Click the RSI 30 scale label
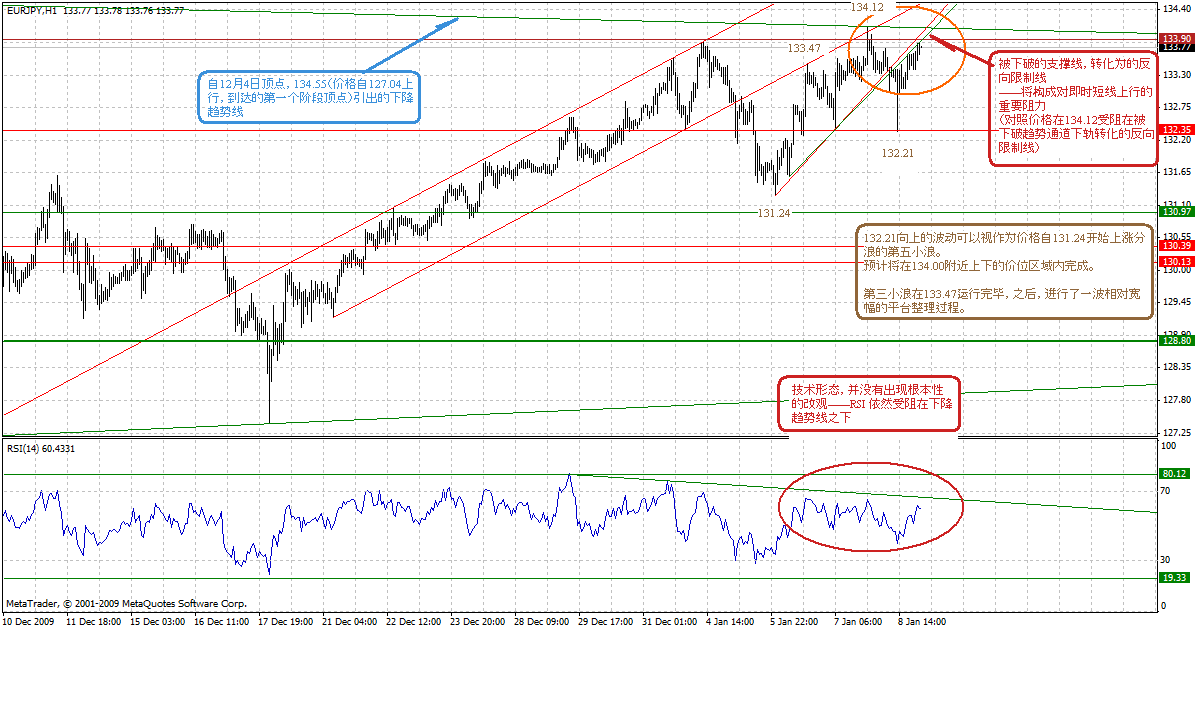The height and width of the screenshot is (703, 1195). (x=1165, y=560)
